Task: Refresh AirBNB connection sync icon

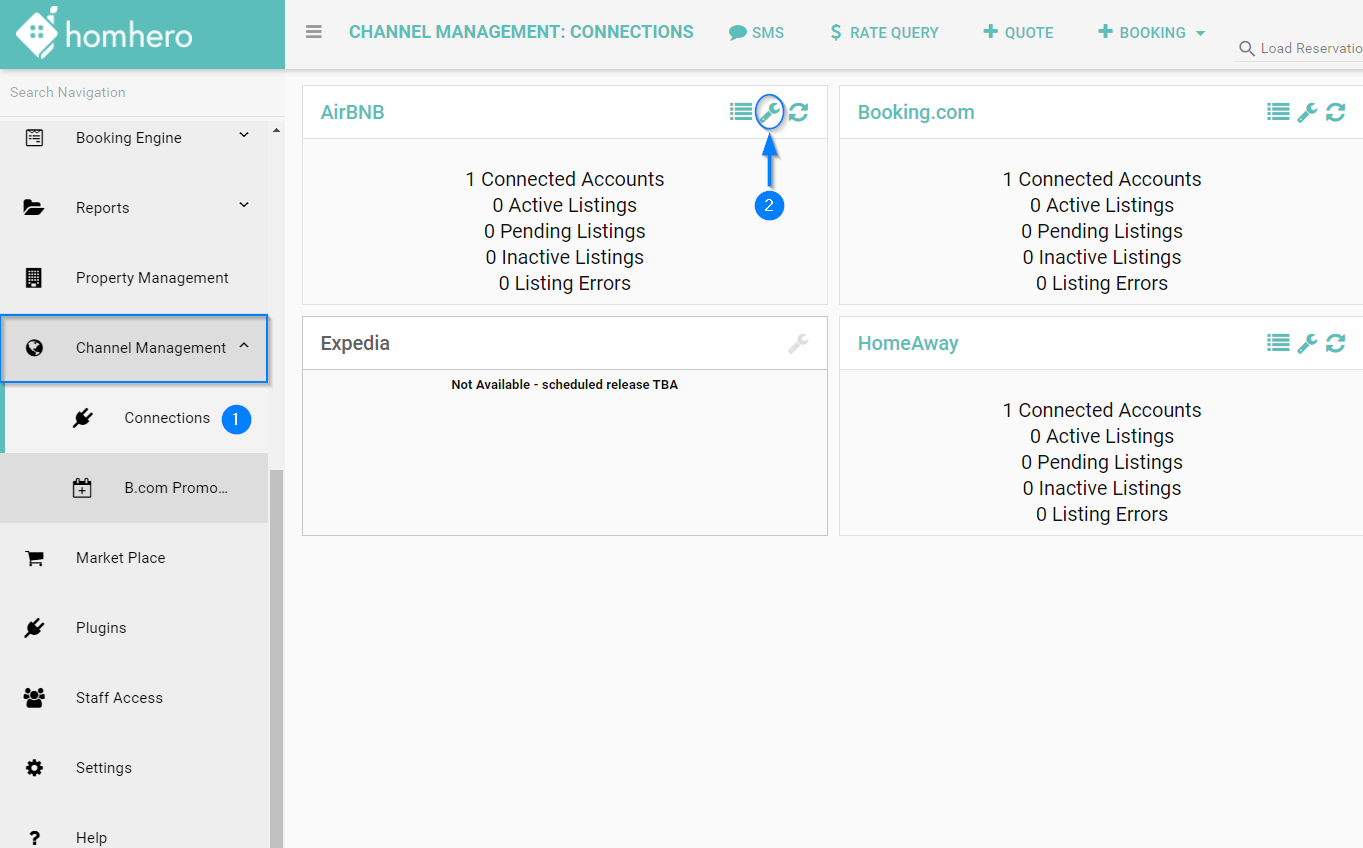Action: pyautogui.click(x=798, y=112)
